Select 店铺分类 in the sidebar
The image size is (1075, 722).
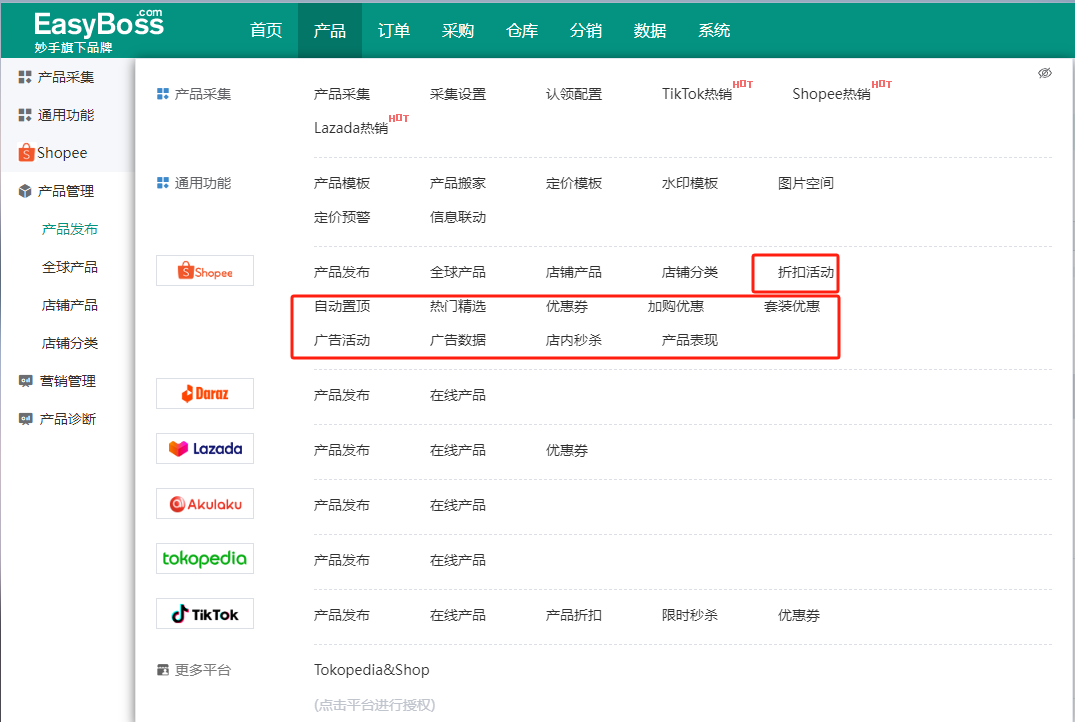point(70,343)
